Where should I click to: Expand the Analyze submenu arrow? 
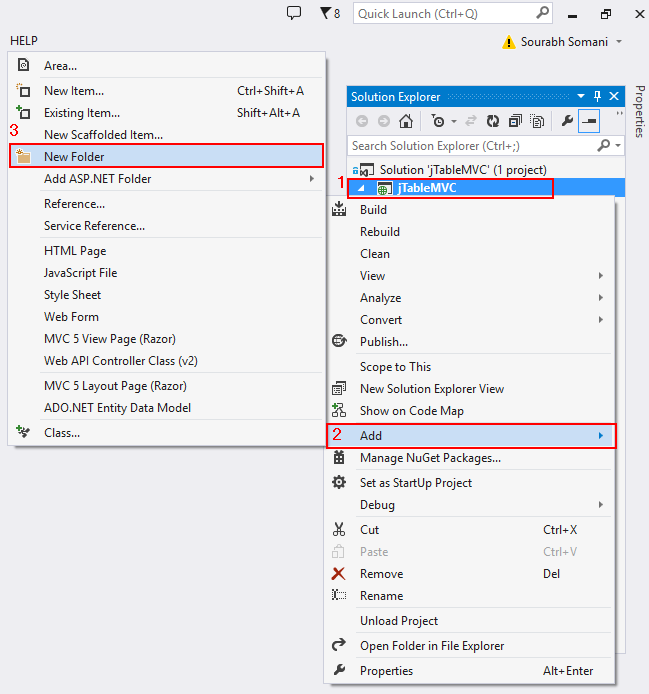click(x=601, y=297)
